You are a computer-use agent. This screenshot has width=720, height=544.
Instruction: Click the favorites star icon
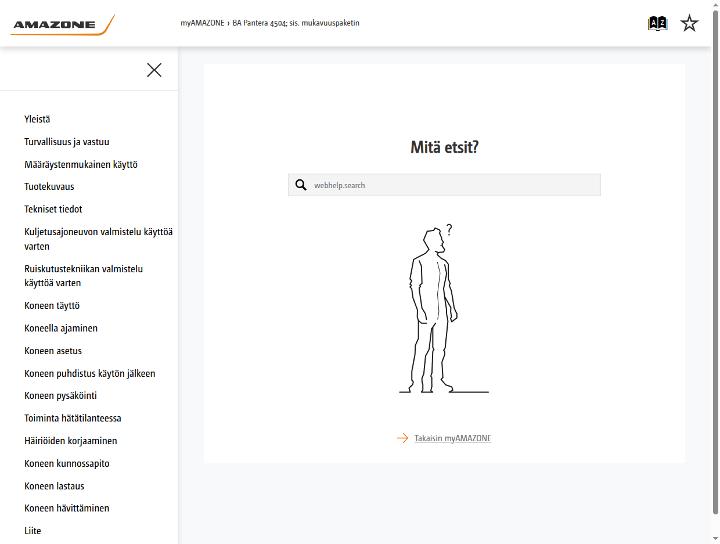689,23
